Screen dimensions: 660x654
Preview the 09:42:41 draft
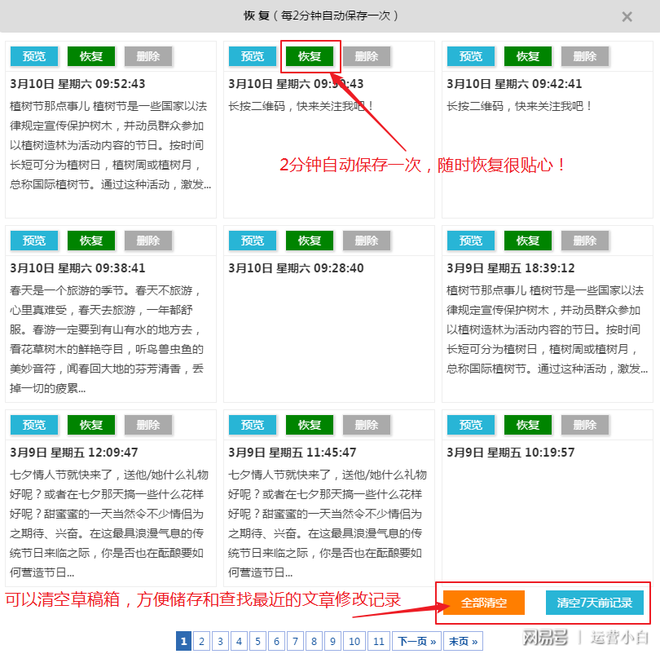[x=471, y=56]
